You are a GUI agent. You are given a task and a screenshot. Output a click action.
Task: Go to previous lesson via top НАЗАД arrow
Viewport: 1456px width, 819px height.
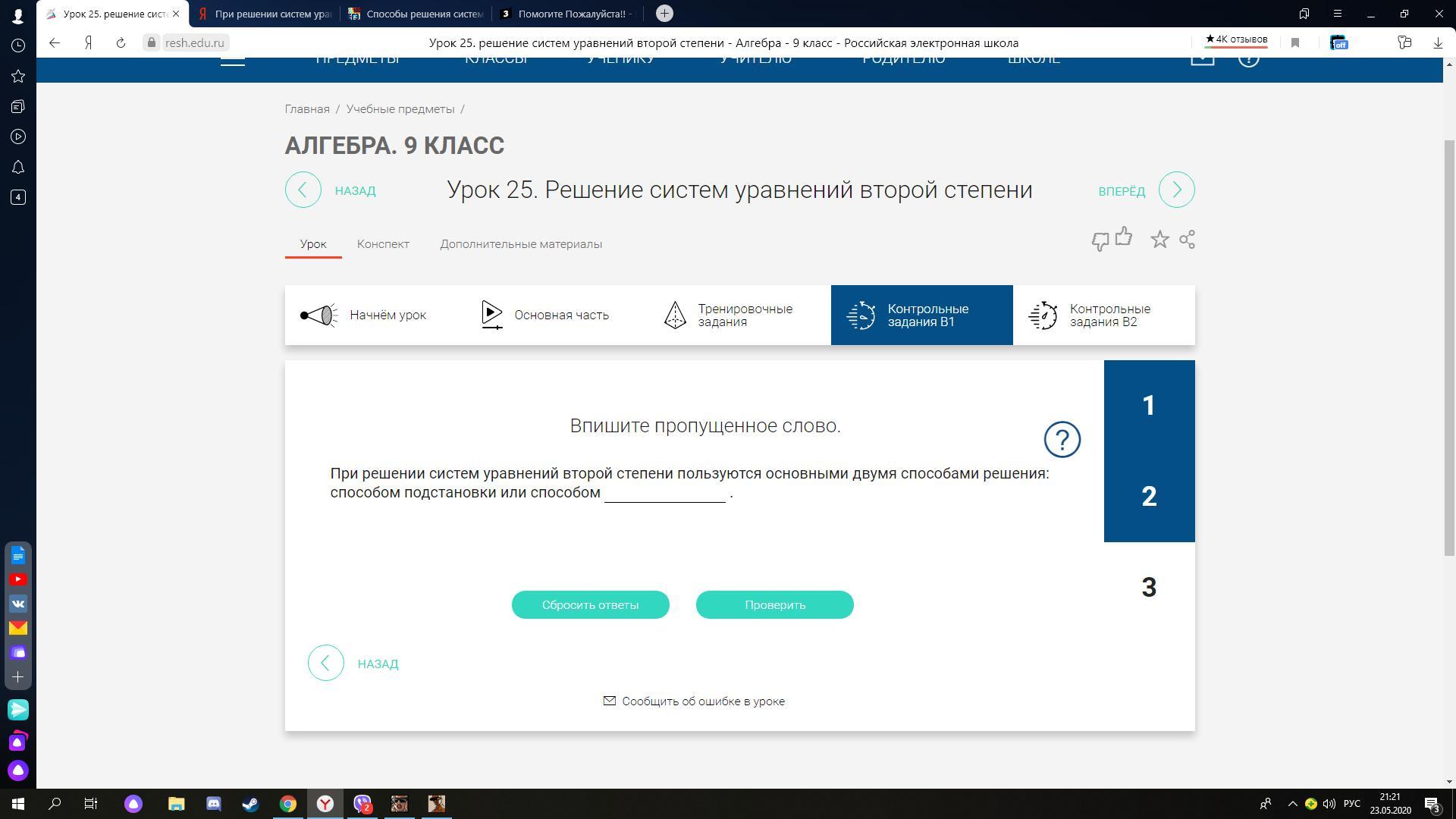pos(303,190)
